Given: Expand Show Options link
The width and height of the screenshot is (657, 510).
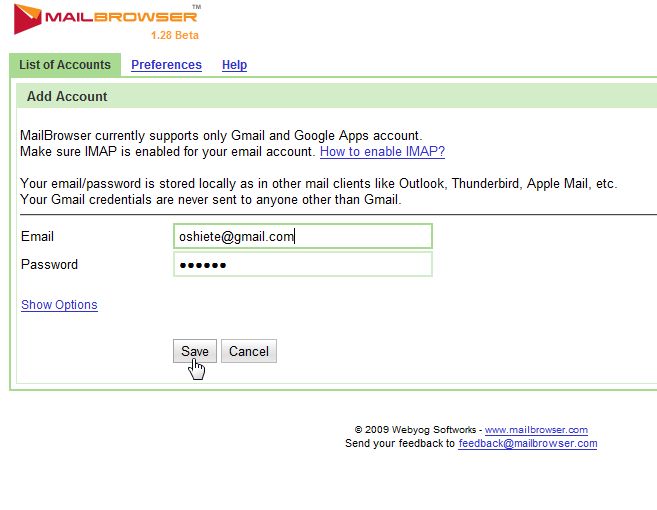Looking at the screenshot, I should point(59,305).
